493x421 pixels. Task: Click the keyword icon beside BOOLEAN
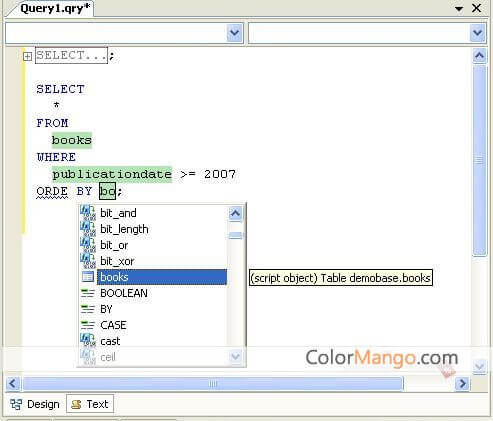point(88,293)
